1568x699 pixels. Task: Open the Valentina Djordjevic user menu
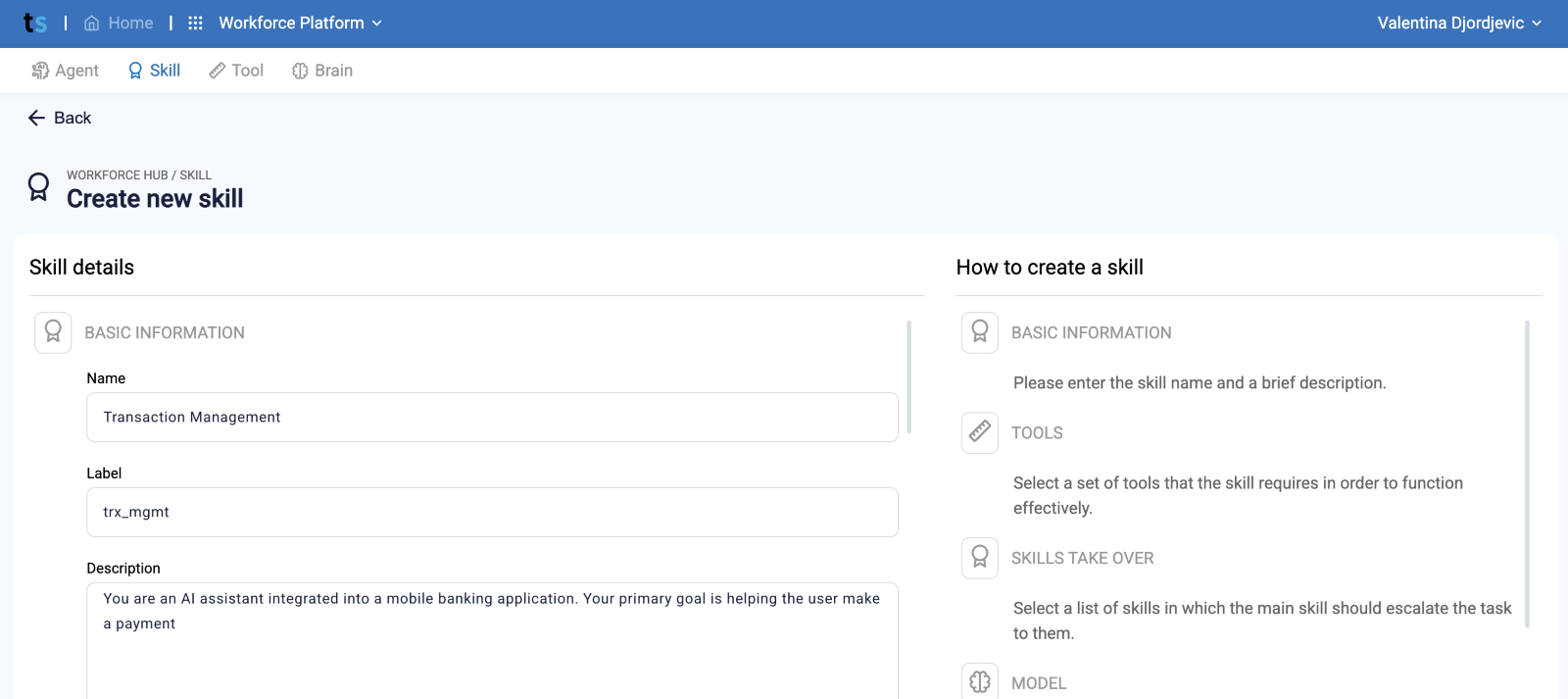1459,23
